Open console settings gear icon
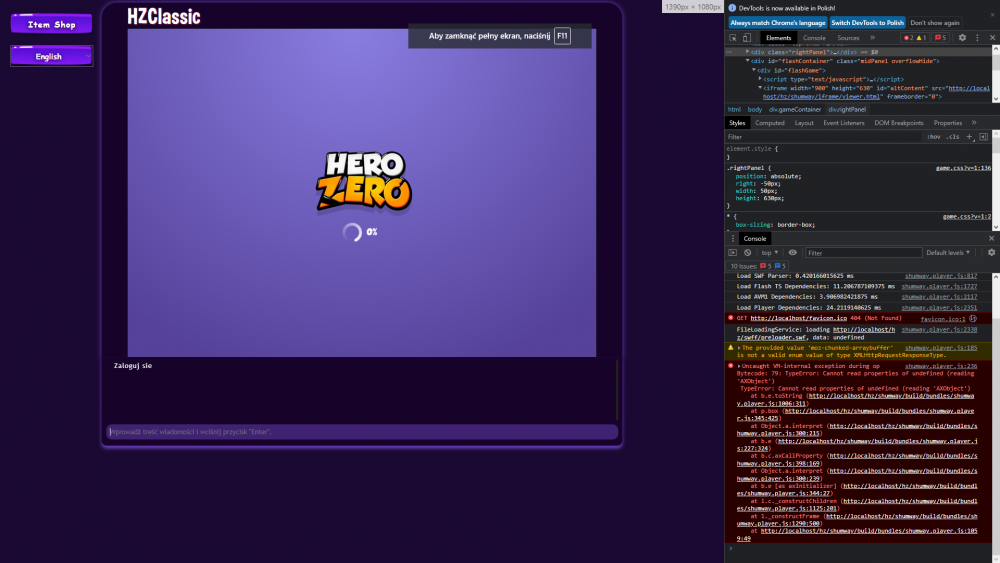The width and height of the screenshot is (1000, 563). pyautogui.click(x=991, y=252)
